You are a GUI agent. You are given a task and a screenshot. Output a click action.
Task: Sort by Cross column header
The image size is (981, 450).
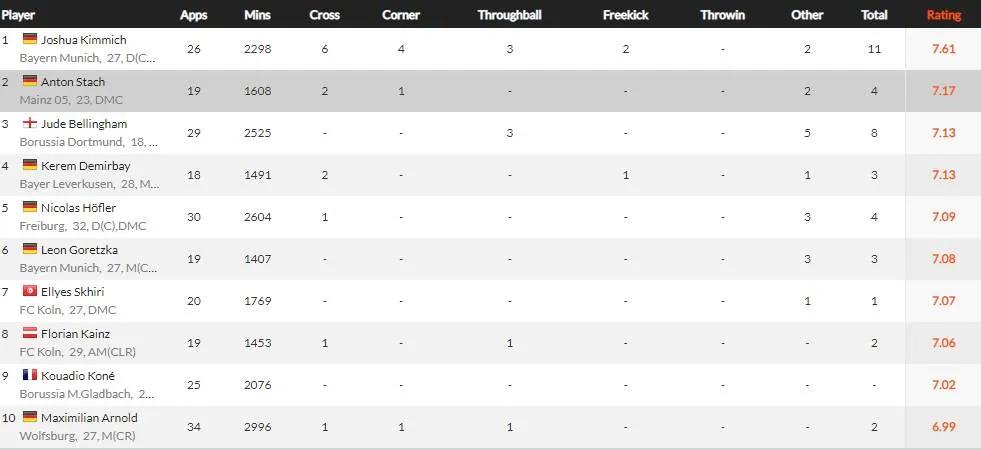point(324,15)
